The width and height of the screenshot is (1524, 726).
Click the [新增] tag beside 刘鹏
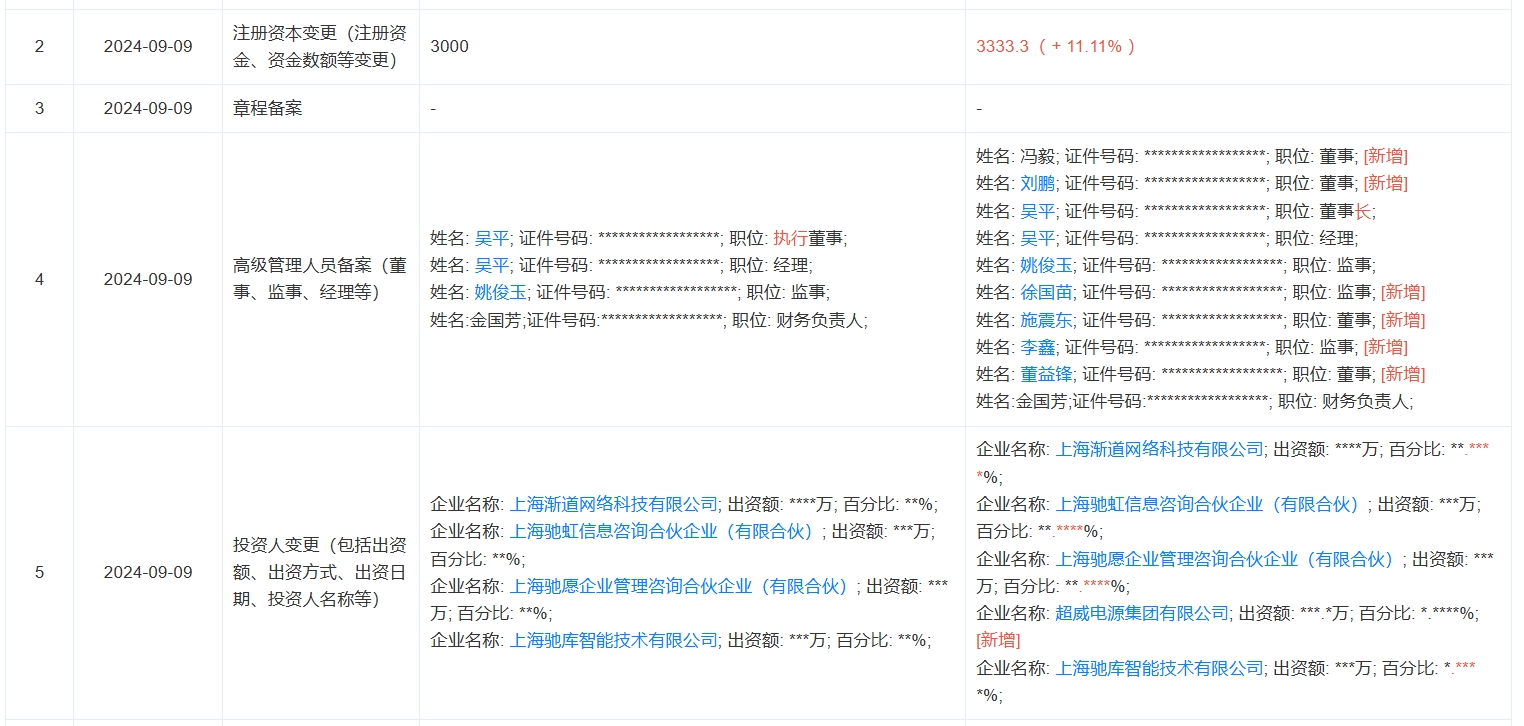(1386, 183)
